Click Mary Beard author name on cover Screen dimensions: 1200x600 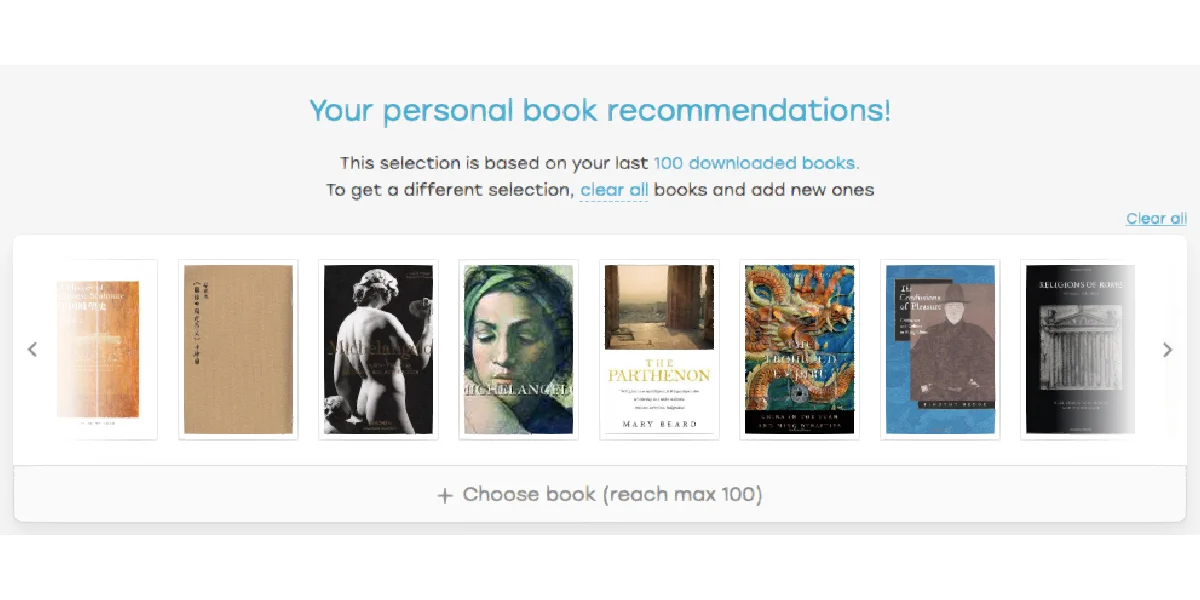659,422
